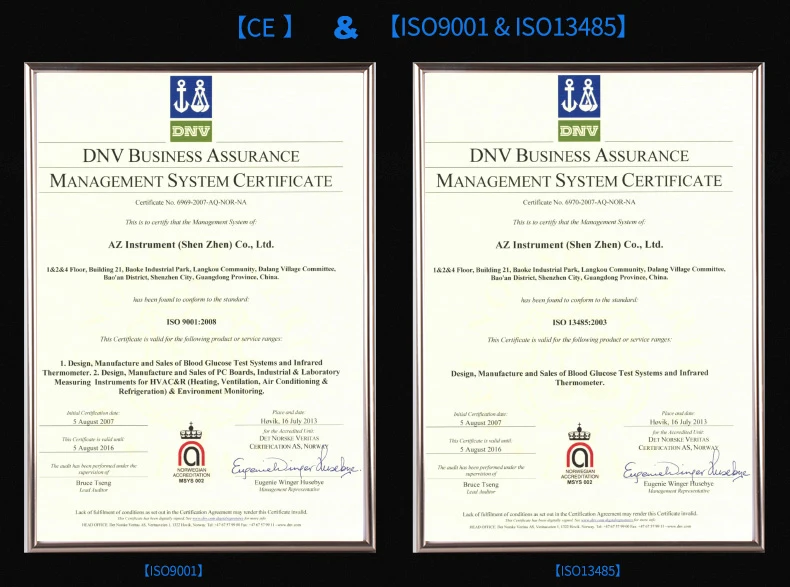Click the Baoke Industrial Park address on ISO 9001 certificate

tap(191, 273)
